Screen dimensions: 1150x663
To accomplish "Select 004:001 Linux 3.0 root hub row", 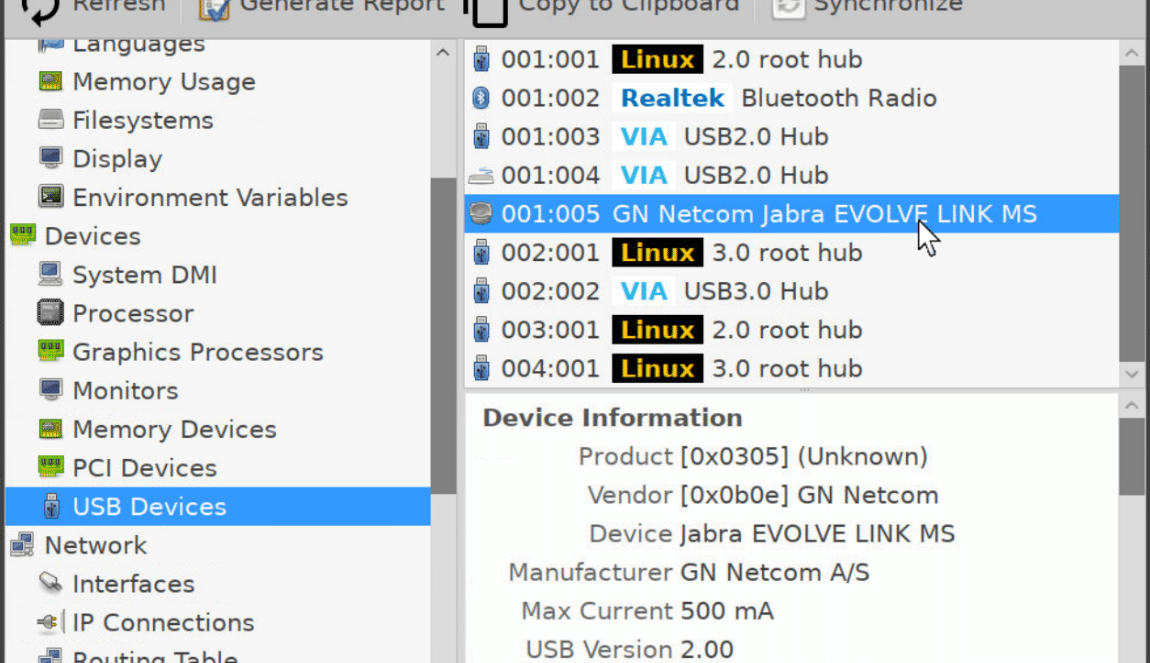I will 791,368.
